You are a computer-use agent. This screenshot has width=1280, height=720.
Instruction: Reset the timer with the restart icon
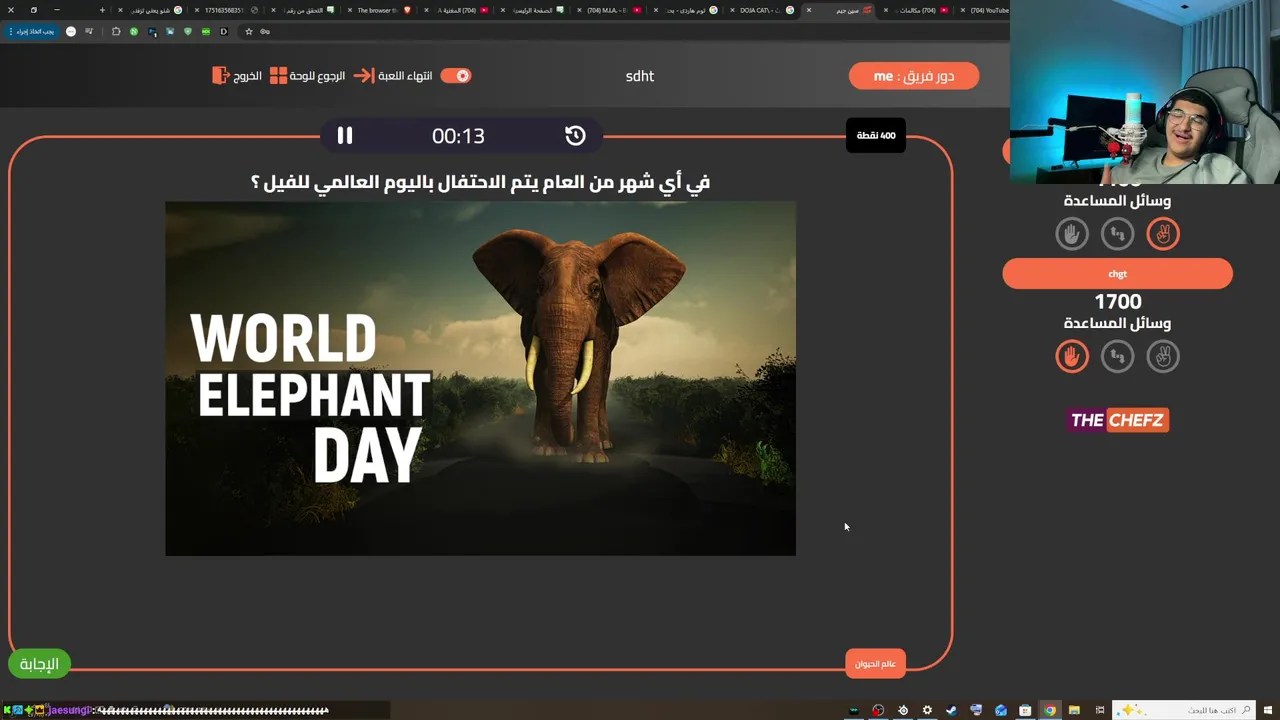tap(575, 135)
